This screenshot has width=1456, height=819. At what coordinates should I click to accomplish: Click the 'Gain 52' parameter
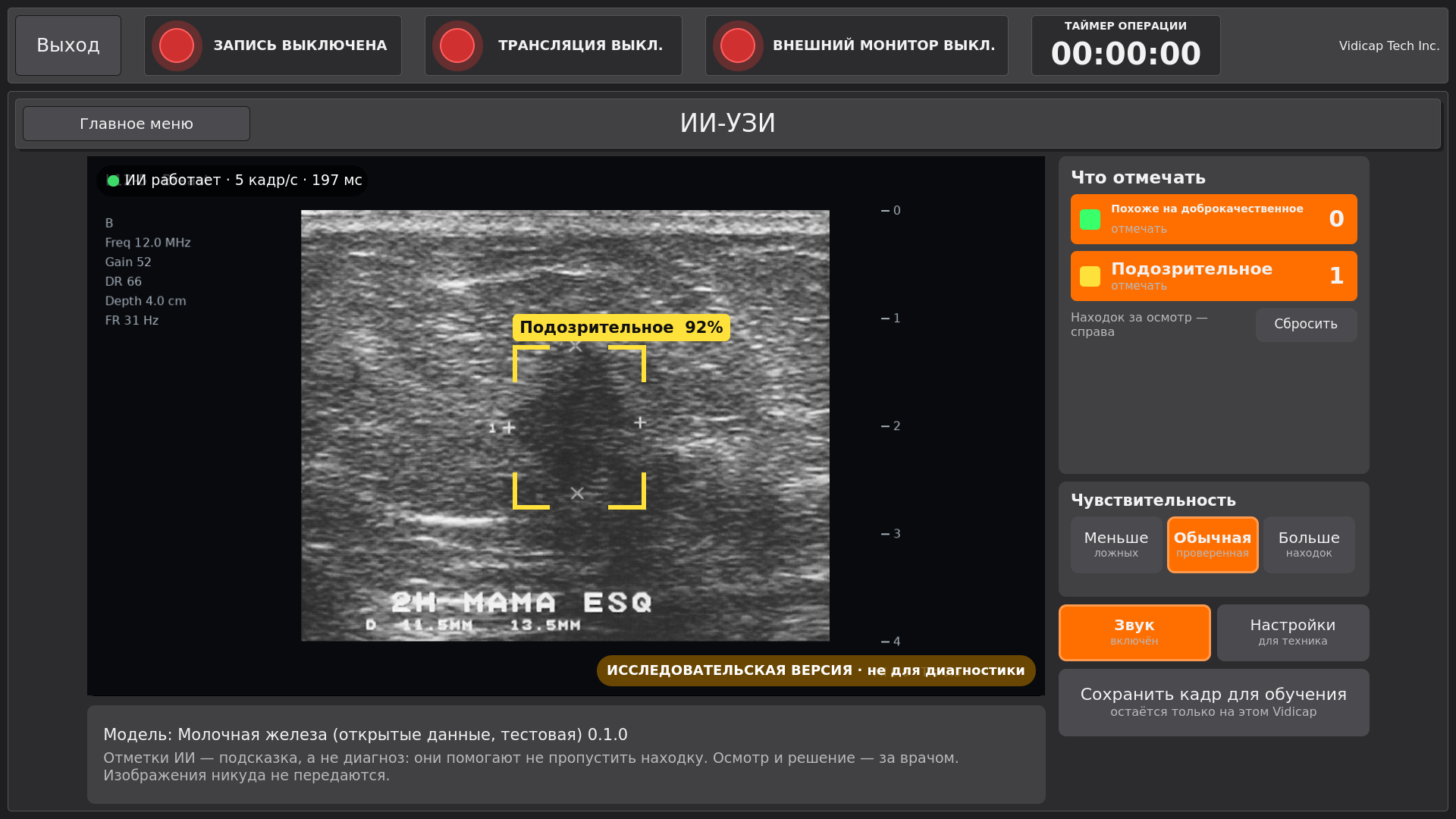pyautogui.click(x=128, y=262)
